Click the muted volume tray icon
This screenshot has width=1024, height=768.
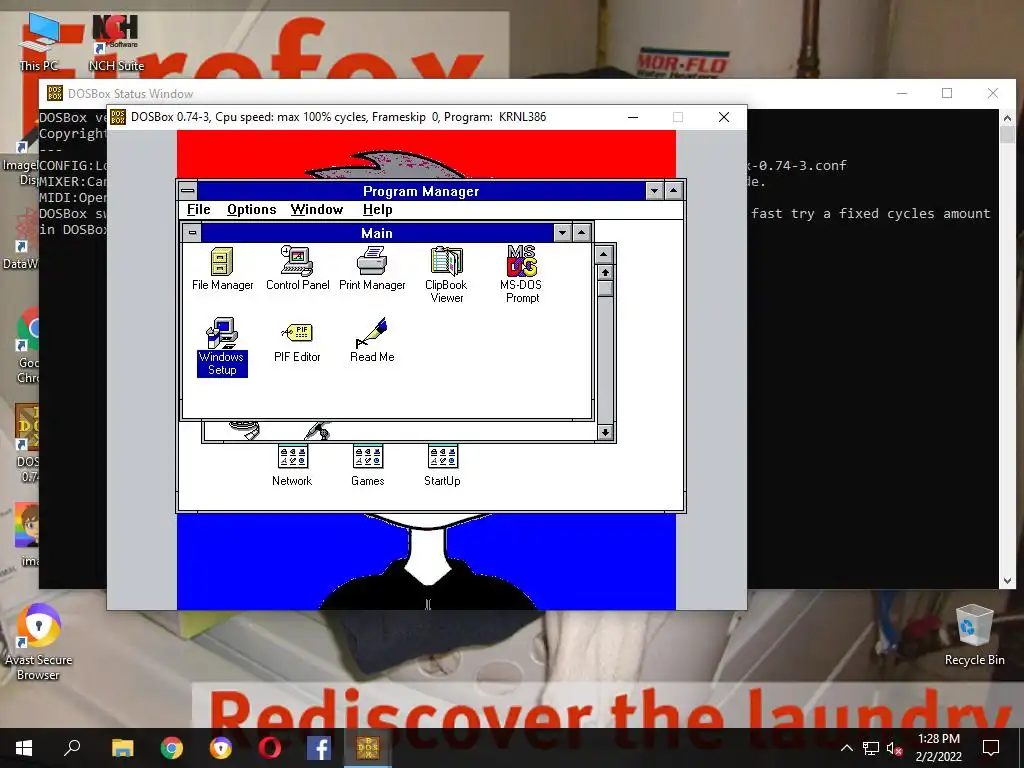[895, 748]
